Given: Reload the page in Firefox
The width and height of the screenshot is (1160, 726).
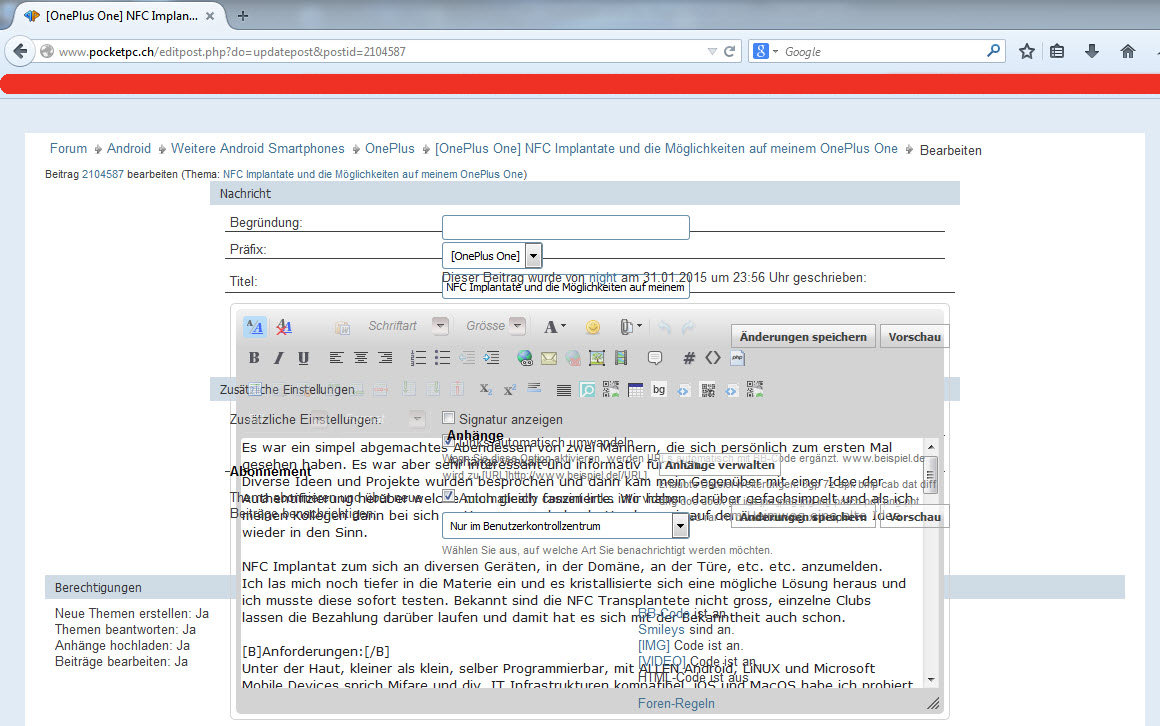Looking at the screenshot, I should (729, 51).
